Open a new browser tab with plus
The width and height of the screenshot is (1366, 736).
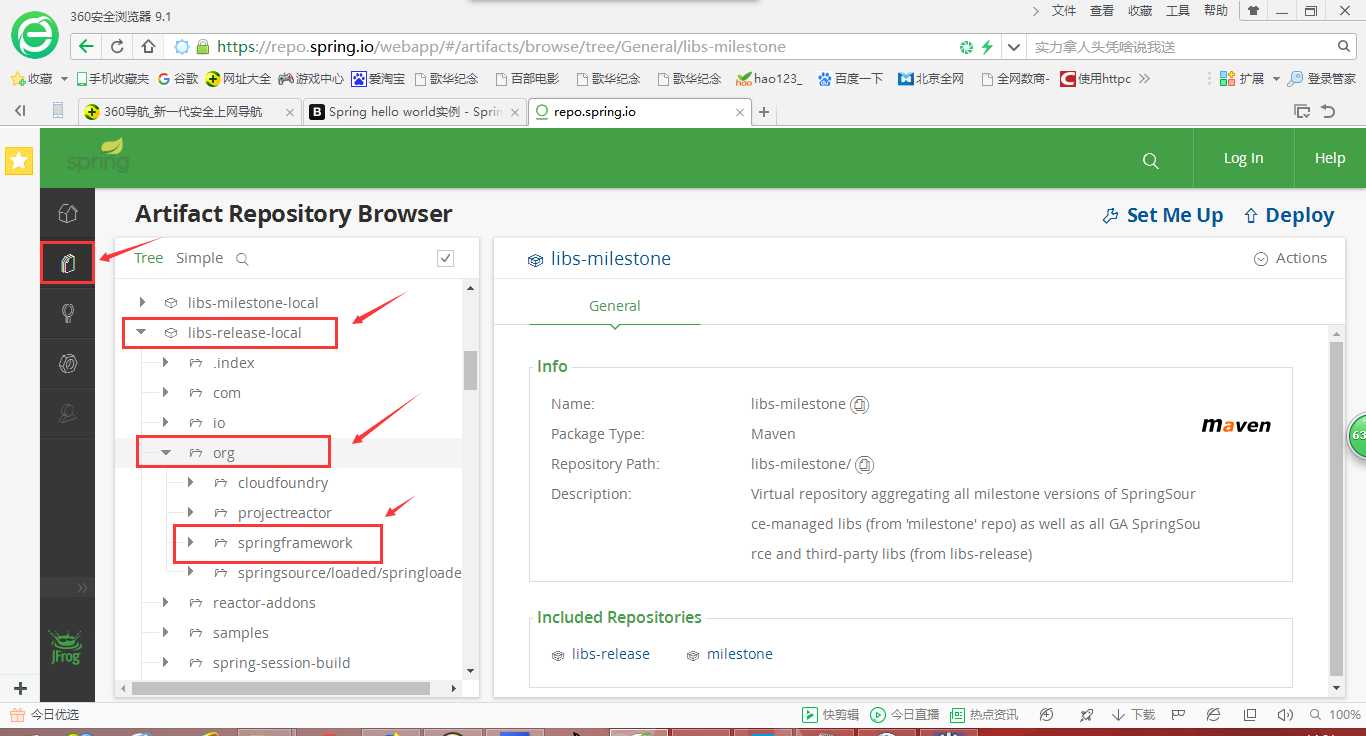coord(764,112)
